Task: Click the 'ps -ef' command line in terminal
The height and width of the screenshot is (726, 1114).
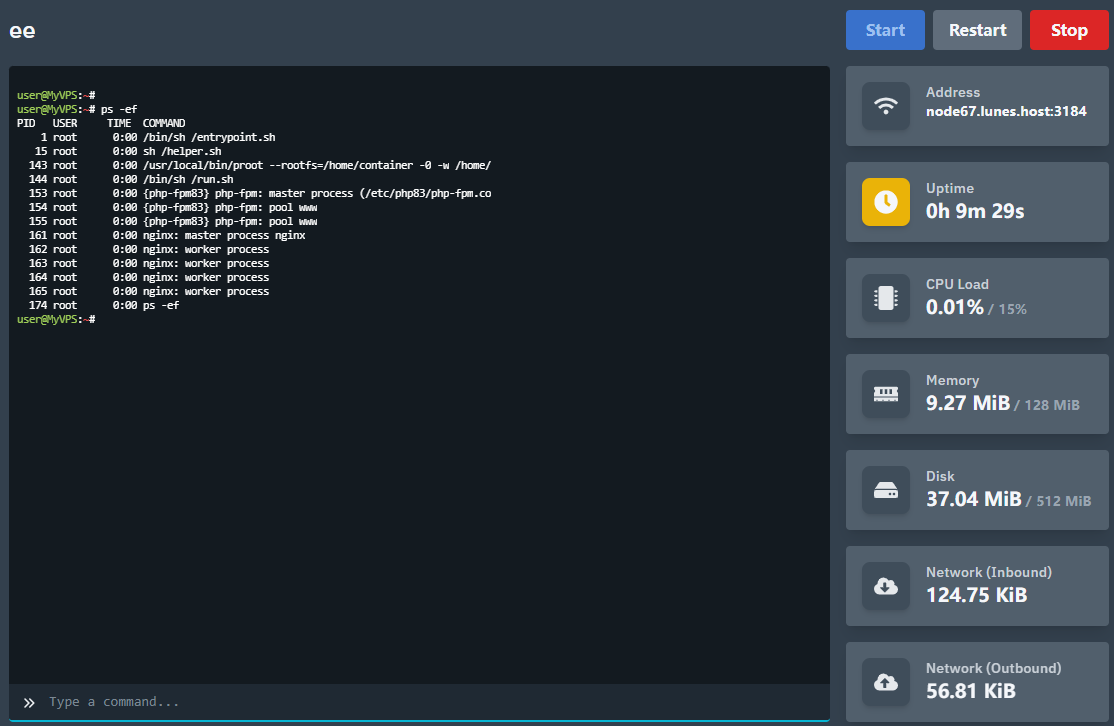Action: tap(118, 109)
